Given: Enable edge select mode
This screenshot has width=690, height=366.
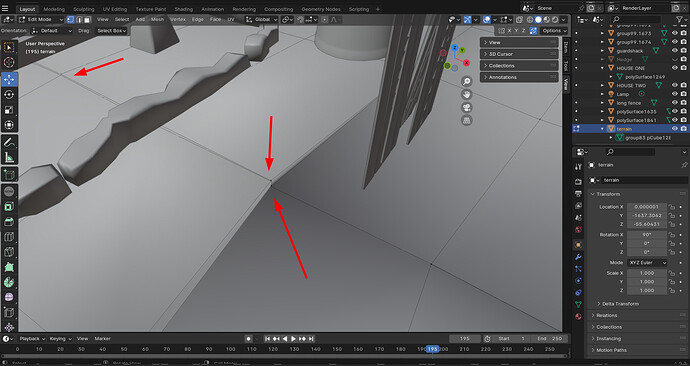Looking at the screenshot, I should 79,19.
